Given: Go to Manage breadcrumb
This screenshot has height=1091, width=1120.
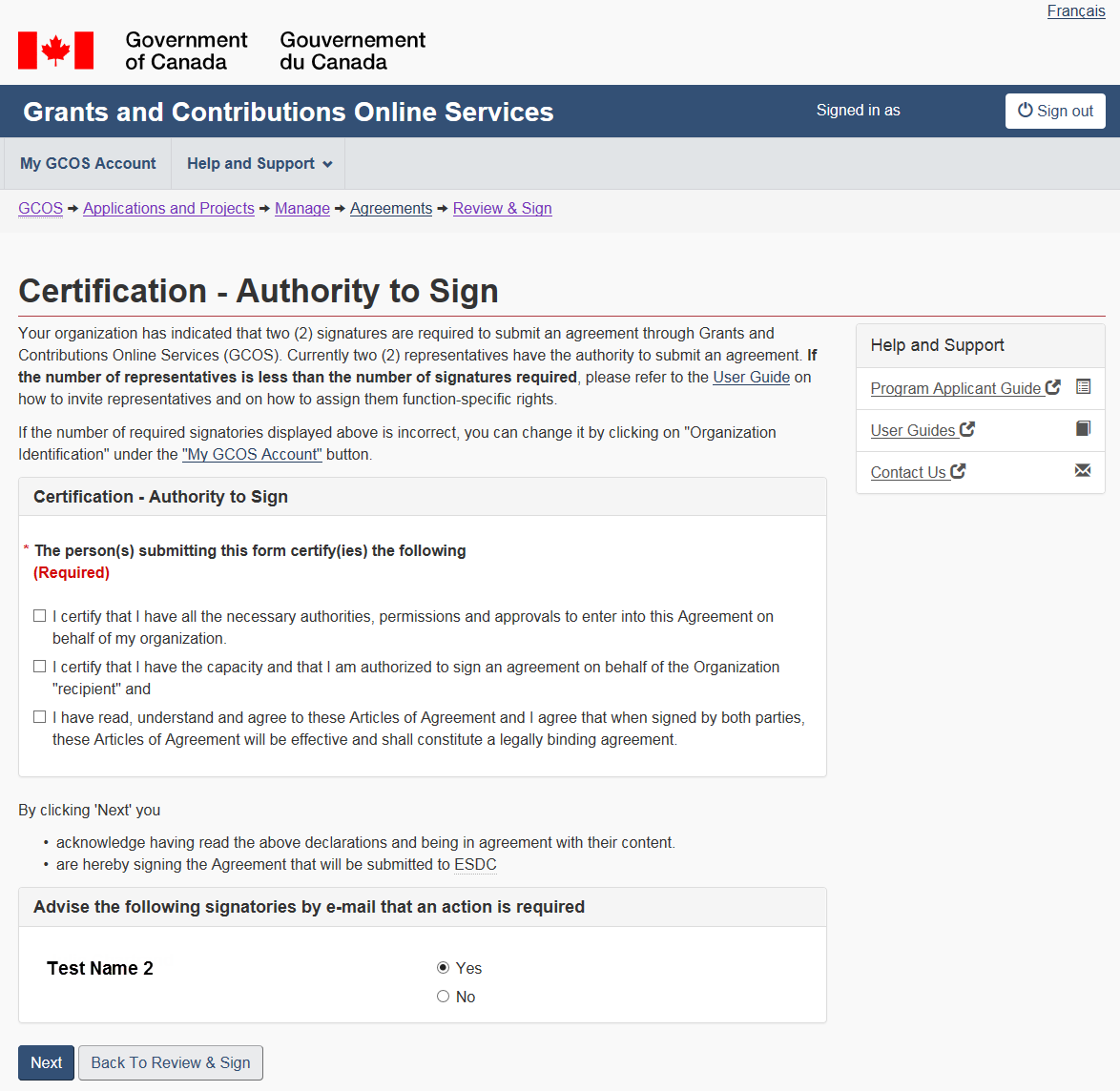Looking at the screenshot, I should click(301, 209).
